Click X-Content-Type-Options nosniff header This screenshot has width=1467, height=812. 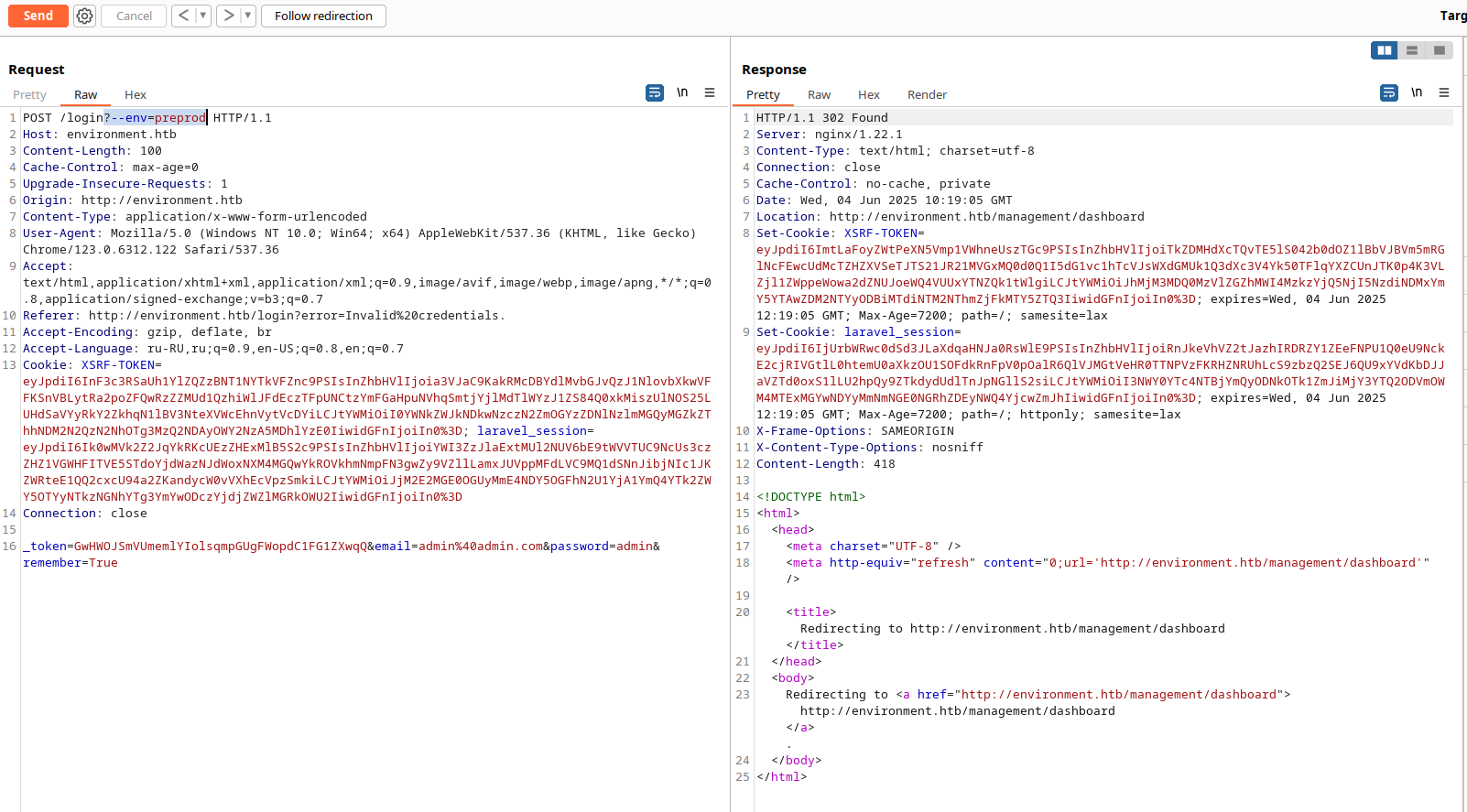click(x=870, y=447)
